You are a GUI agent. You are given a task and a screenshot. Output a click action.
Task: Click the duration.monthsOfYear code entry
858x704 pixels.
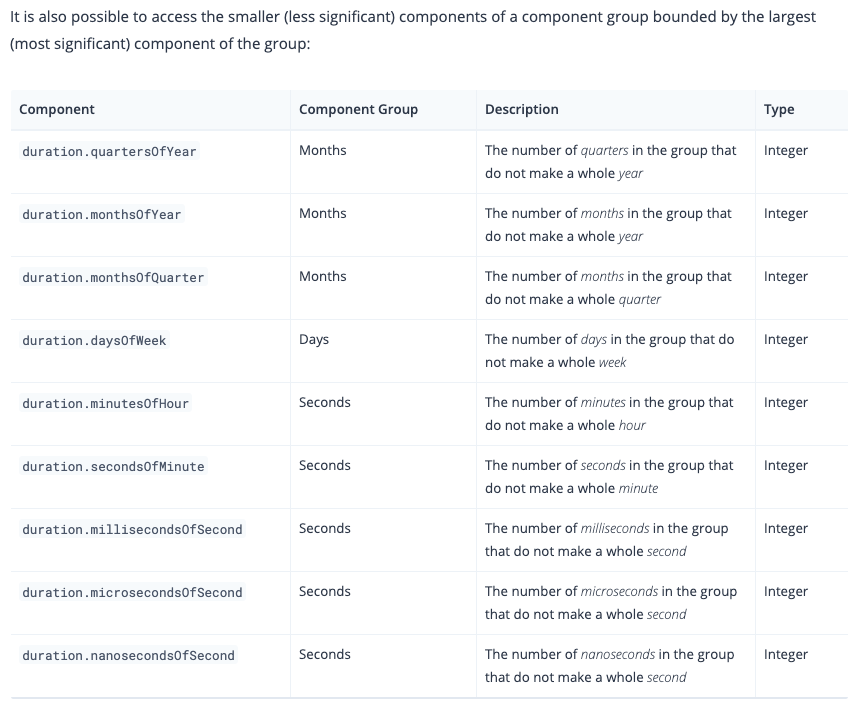(x=101, y=214)
